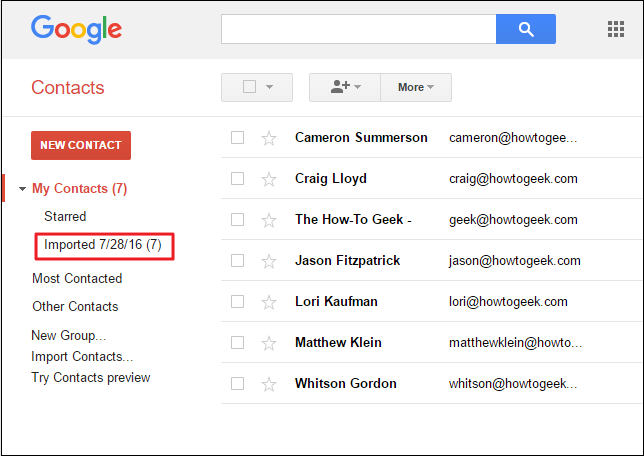The image size is (644, 456).
Task: Open the My Contacts (7) group
Action: click(80, 189)
